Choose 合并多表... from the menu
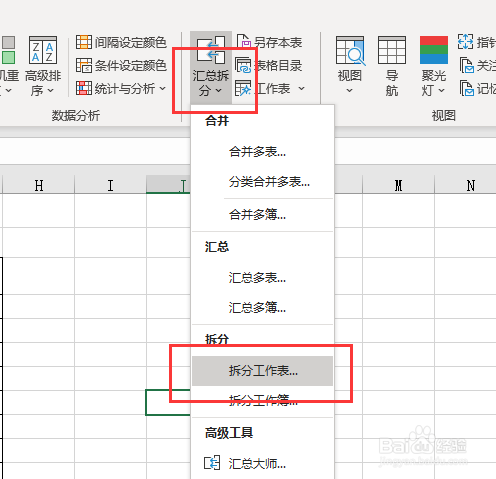 tap(262, 152)
